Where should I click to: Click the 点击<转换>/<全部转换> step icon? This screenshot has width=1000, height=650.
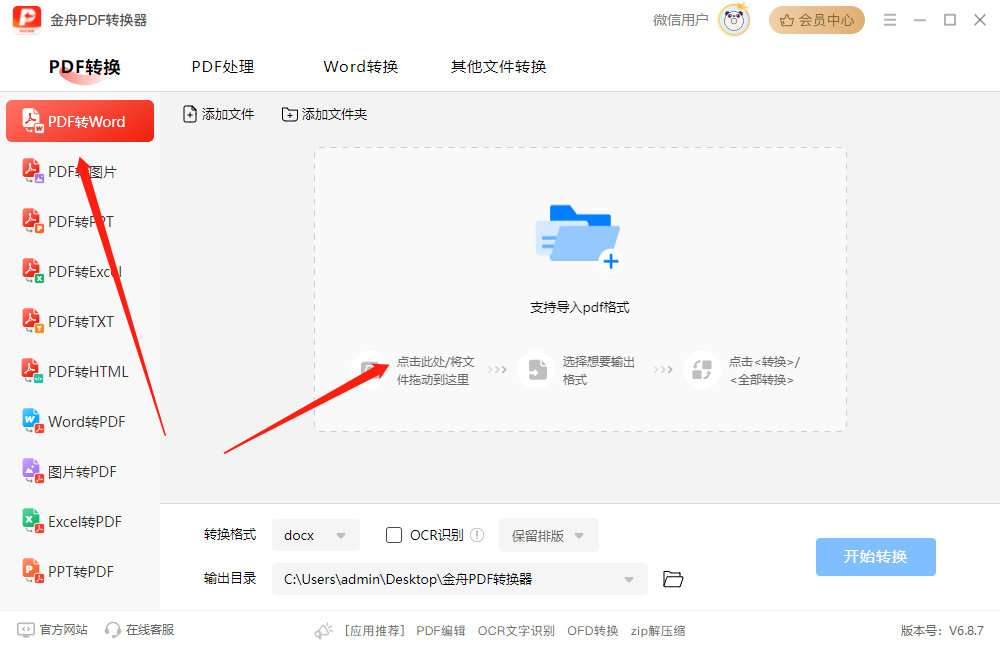tap(702, 370)
